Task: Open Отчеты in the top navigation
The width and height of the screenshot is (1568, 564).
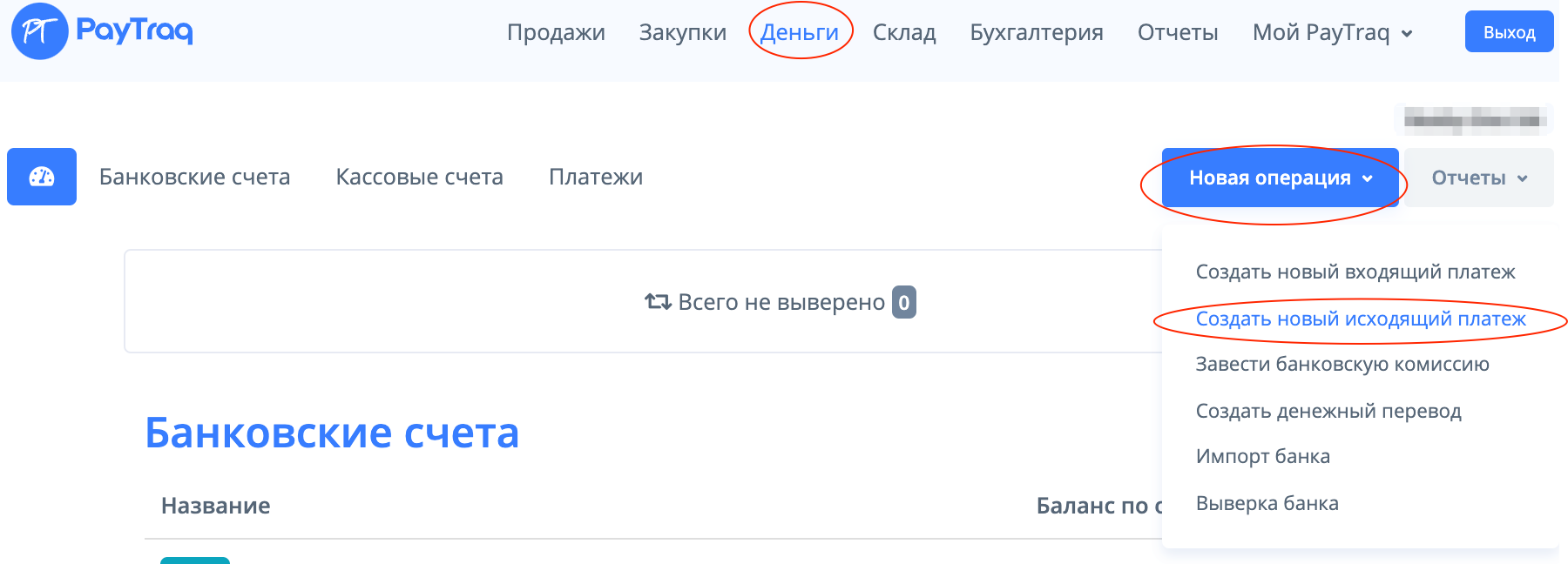Action: coord(1178,33)
